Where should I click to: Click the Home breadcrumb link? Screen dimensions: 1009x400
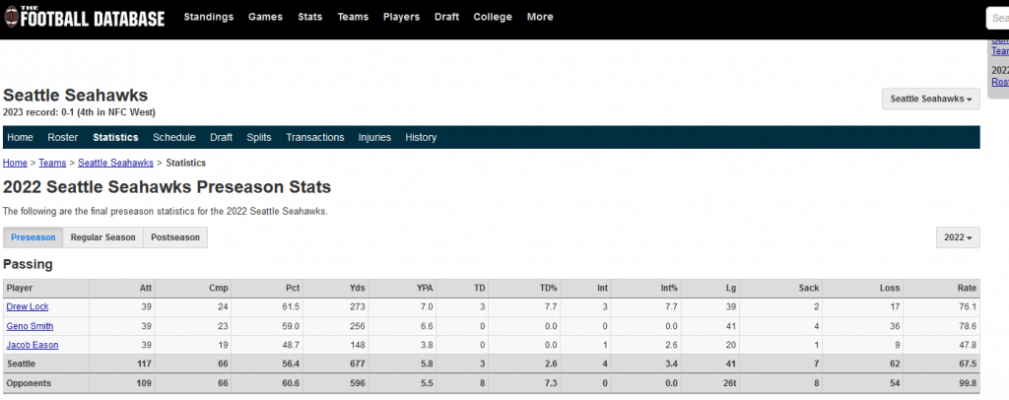[15, 163]
